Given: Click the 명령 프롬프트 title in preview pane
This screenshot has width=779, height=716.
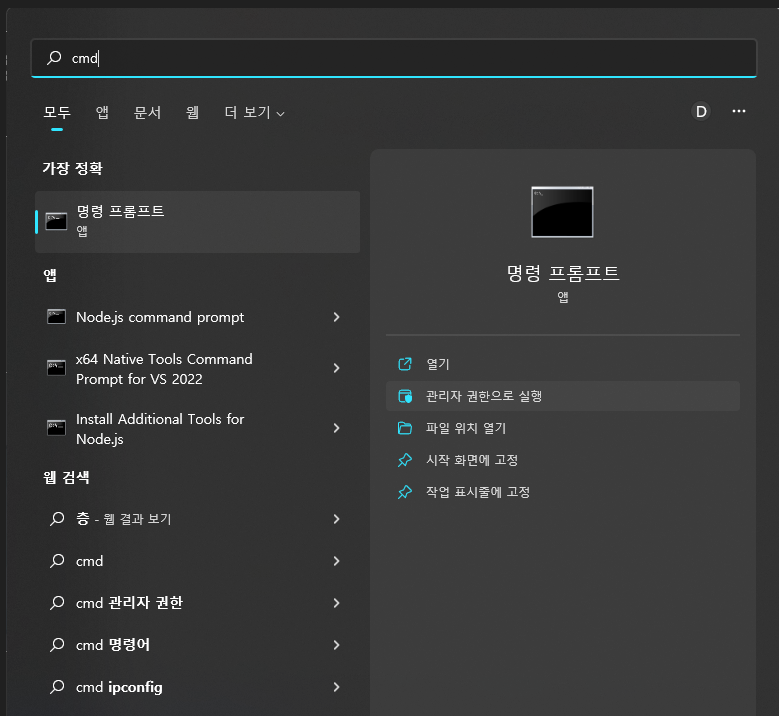Looking at the screenshot, I should tap(563, 273).
